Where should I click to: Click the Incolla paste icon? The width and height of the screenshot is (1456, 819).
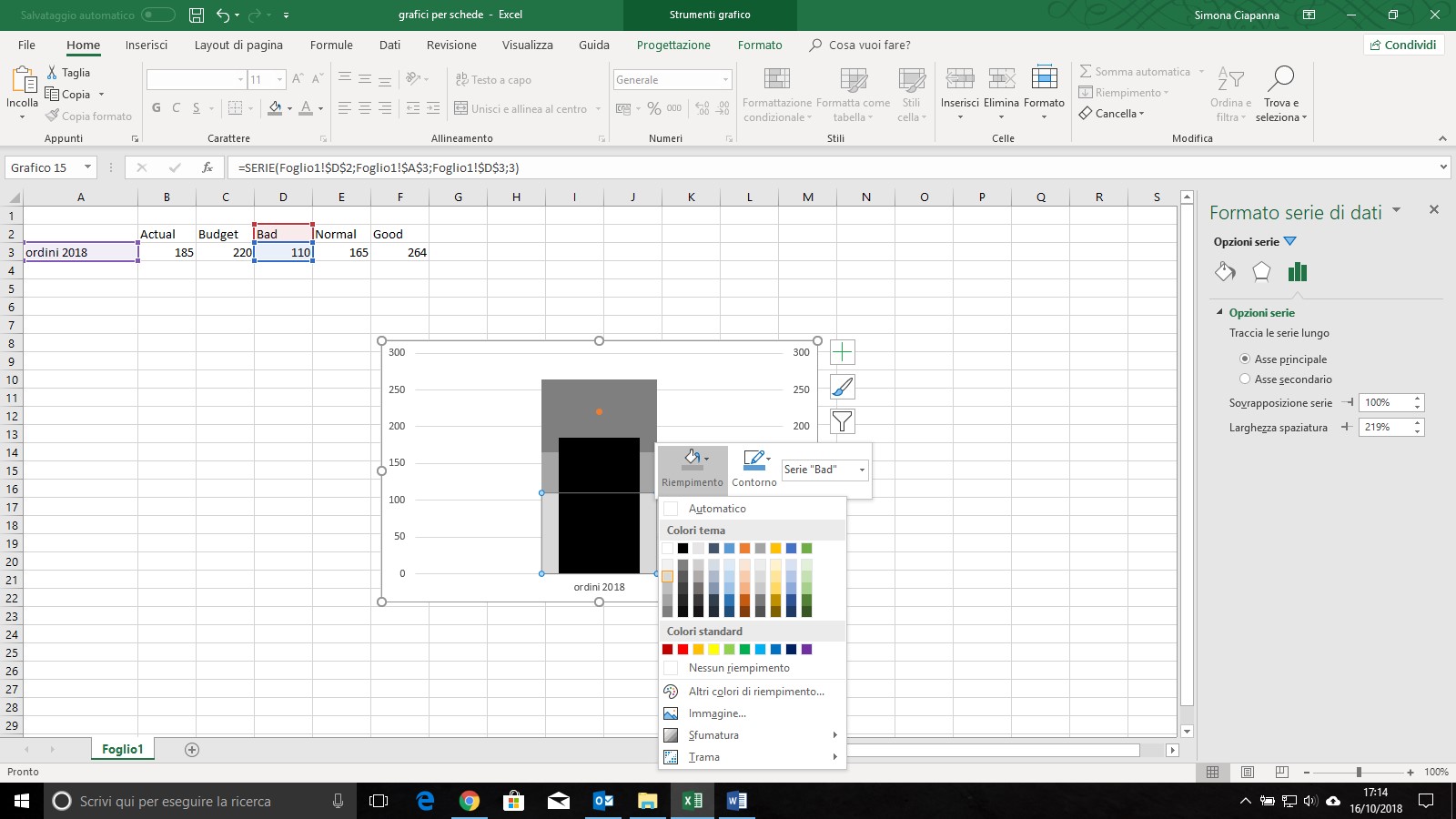tap(23, 80)
